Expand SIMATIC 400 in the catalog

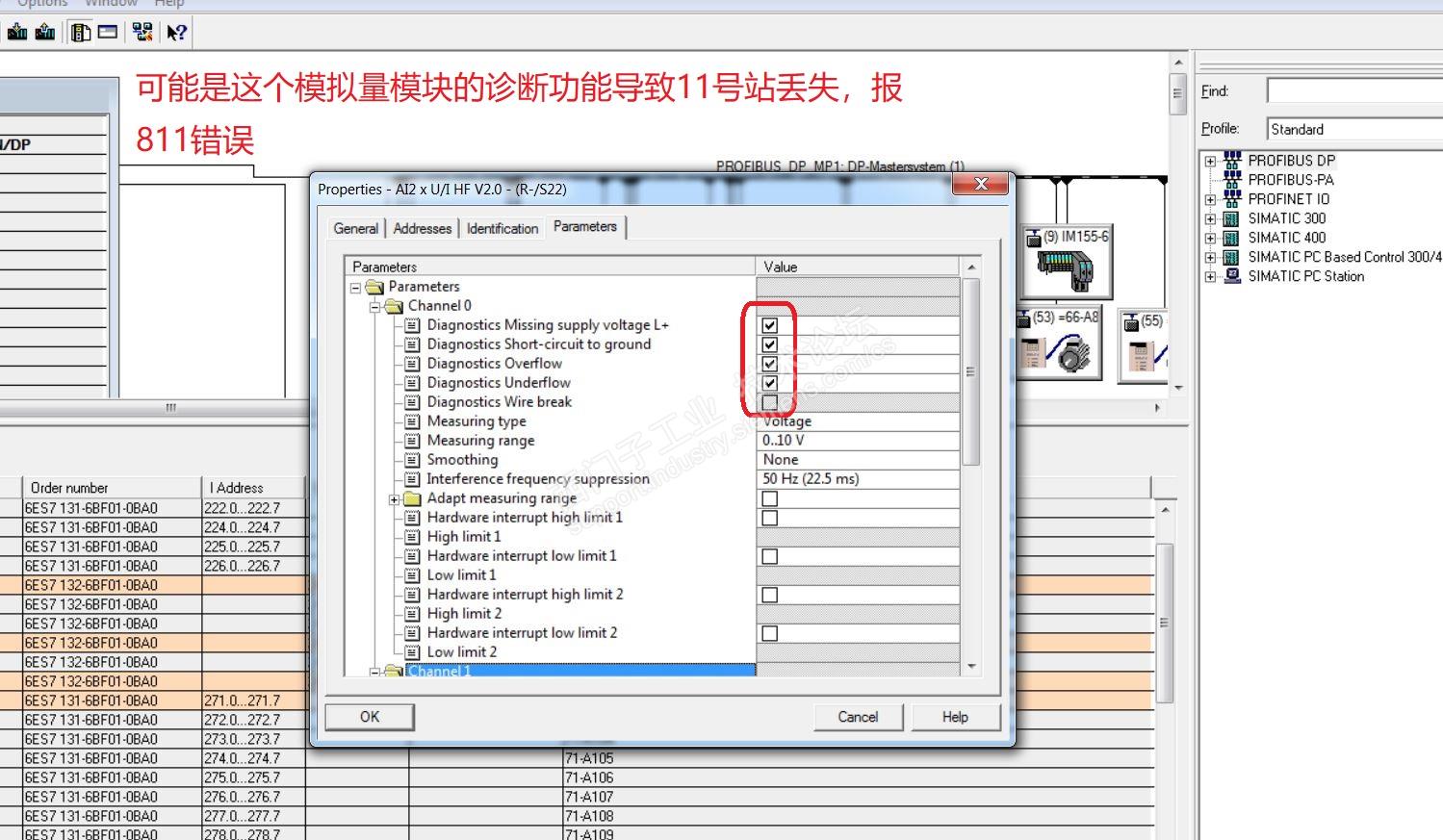(x=1210, y=239)
